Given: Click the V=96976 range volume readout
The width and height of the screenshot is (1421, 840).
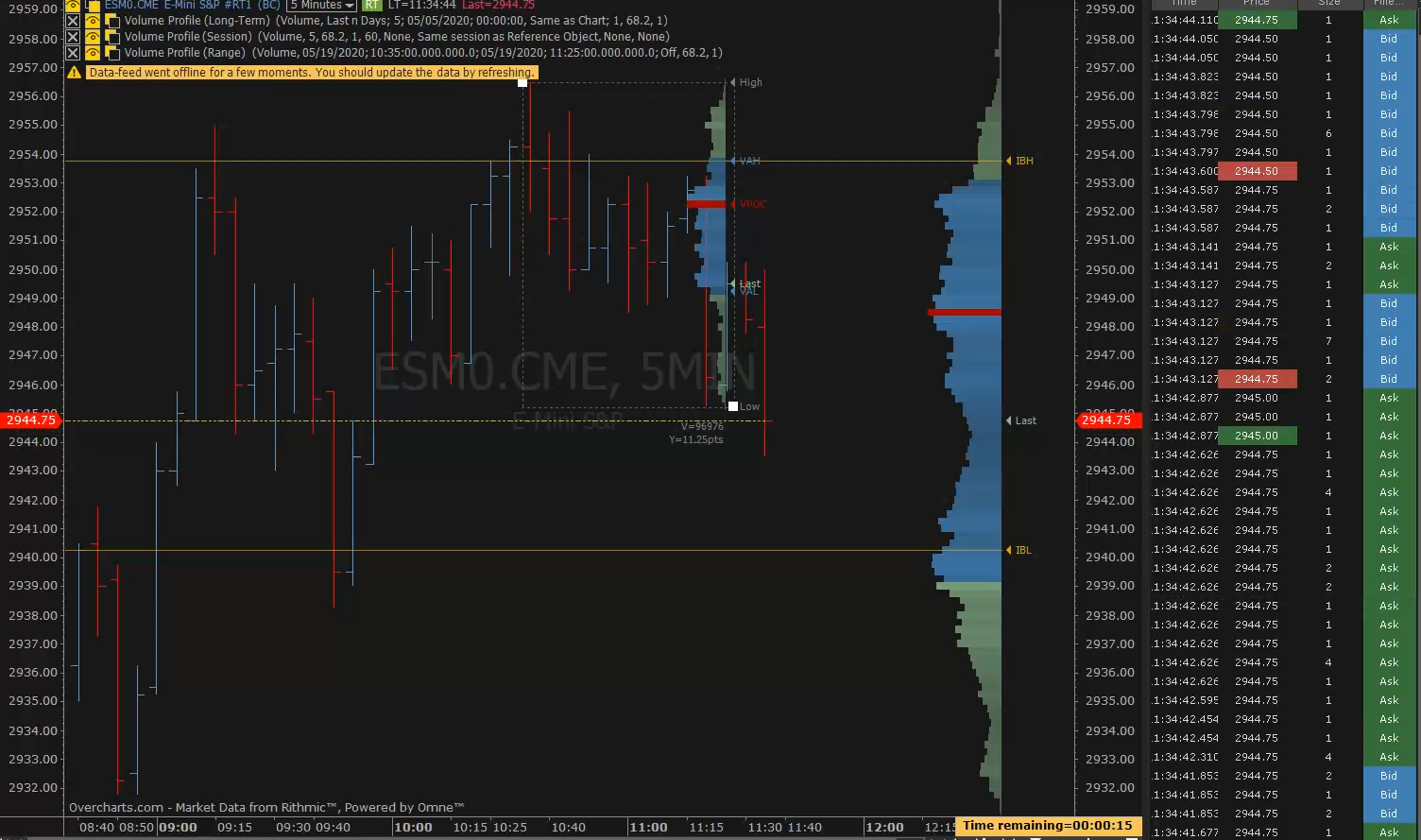Looking at the screenshot, I should coord(702,427).
